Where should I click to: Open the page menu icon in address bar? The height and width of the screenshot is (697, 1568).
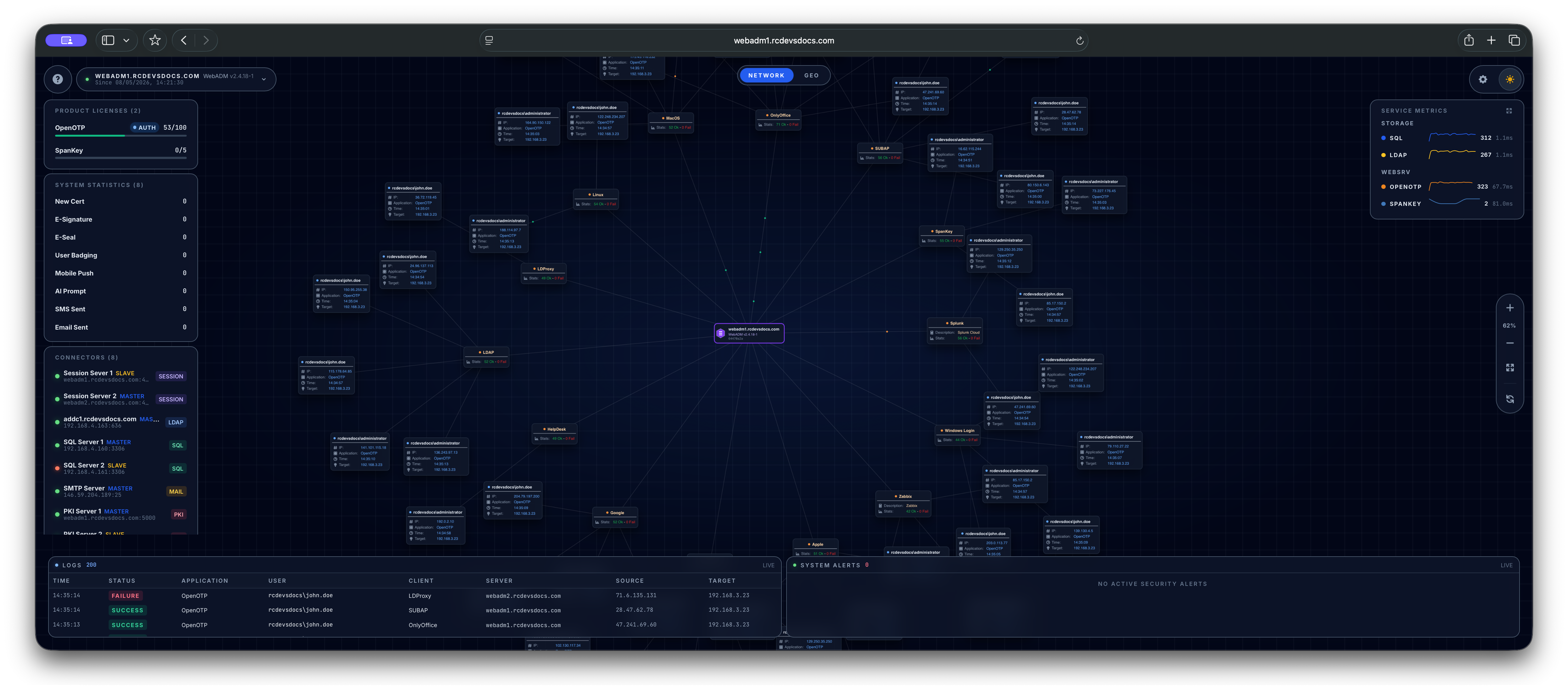489,40
